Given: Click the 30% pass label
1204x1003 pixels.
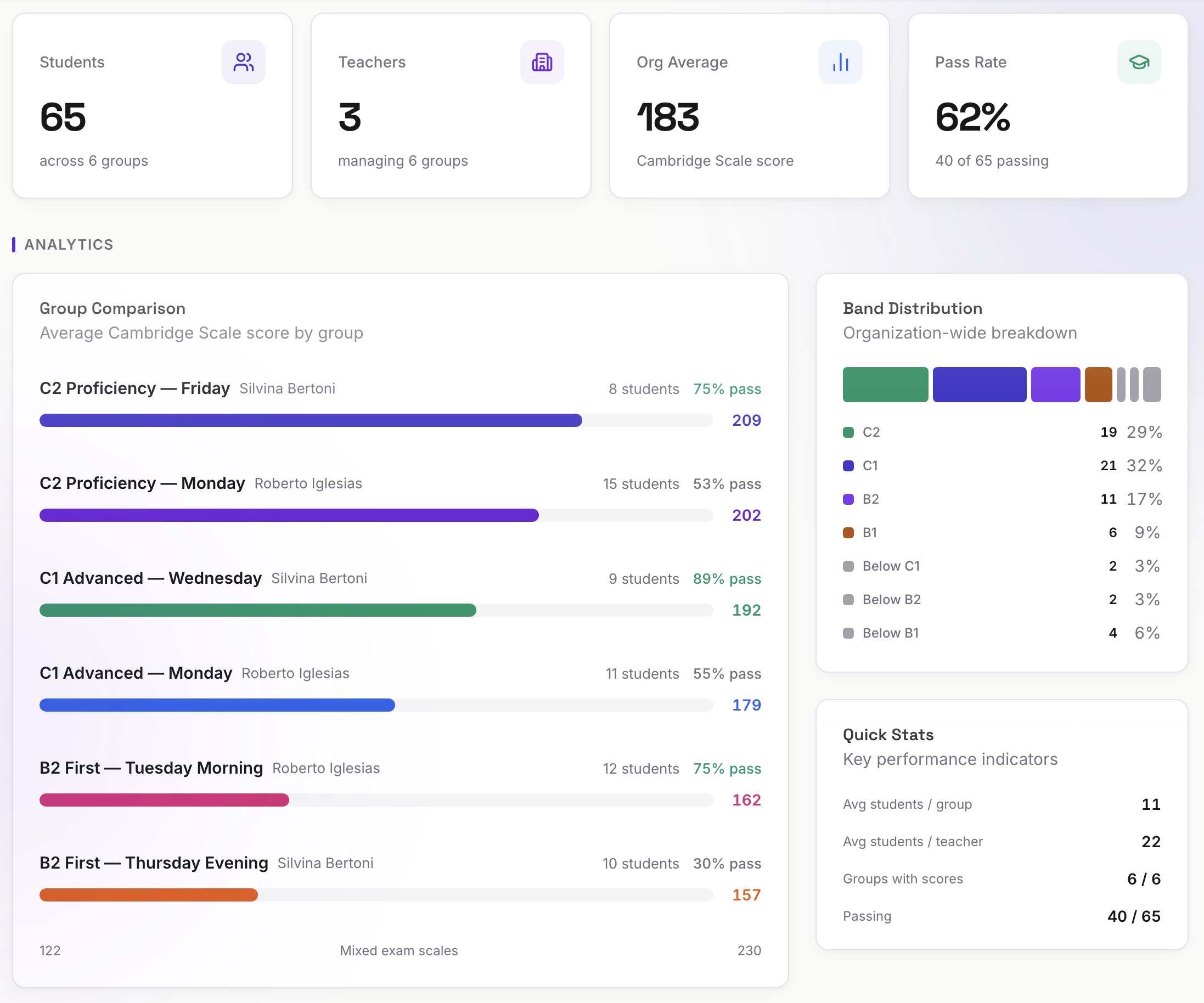Looking at the screenshot, I should click(x=727, y=864).
